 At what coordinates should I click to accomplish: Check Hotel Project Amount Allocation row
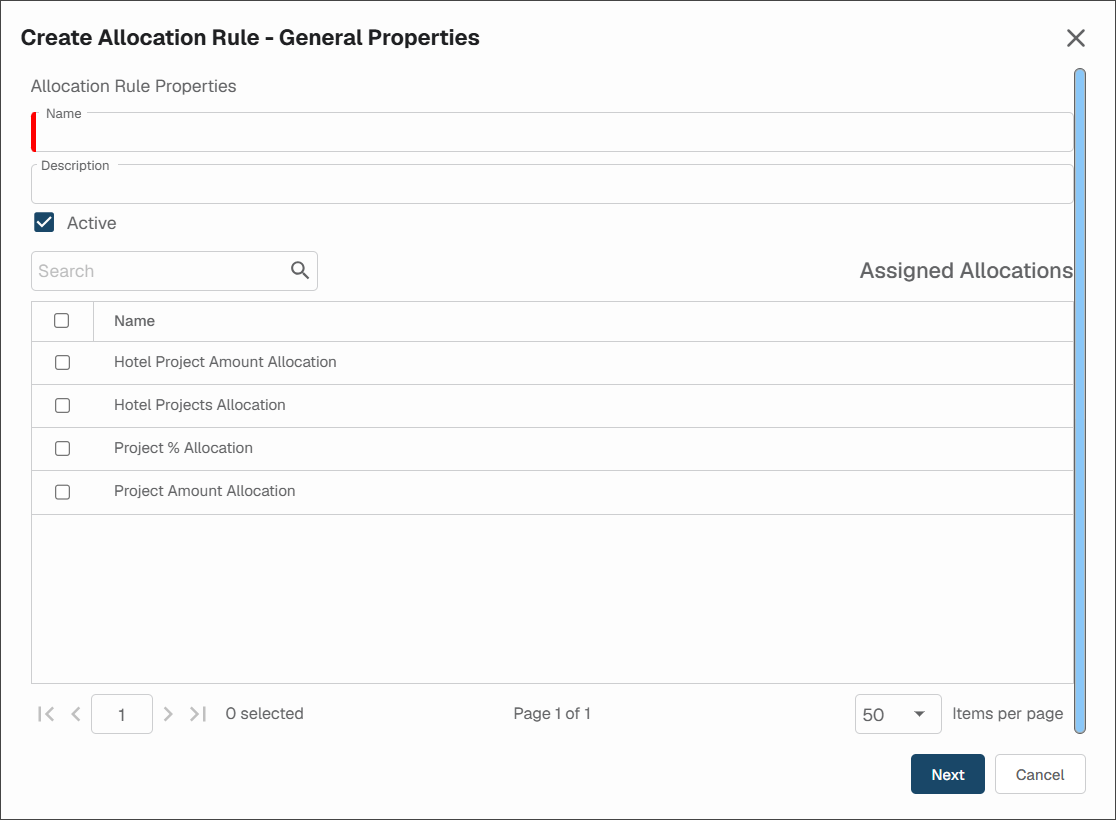point(63,362)
